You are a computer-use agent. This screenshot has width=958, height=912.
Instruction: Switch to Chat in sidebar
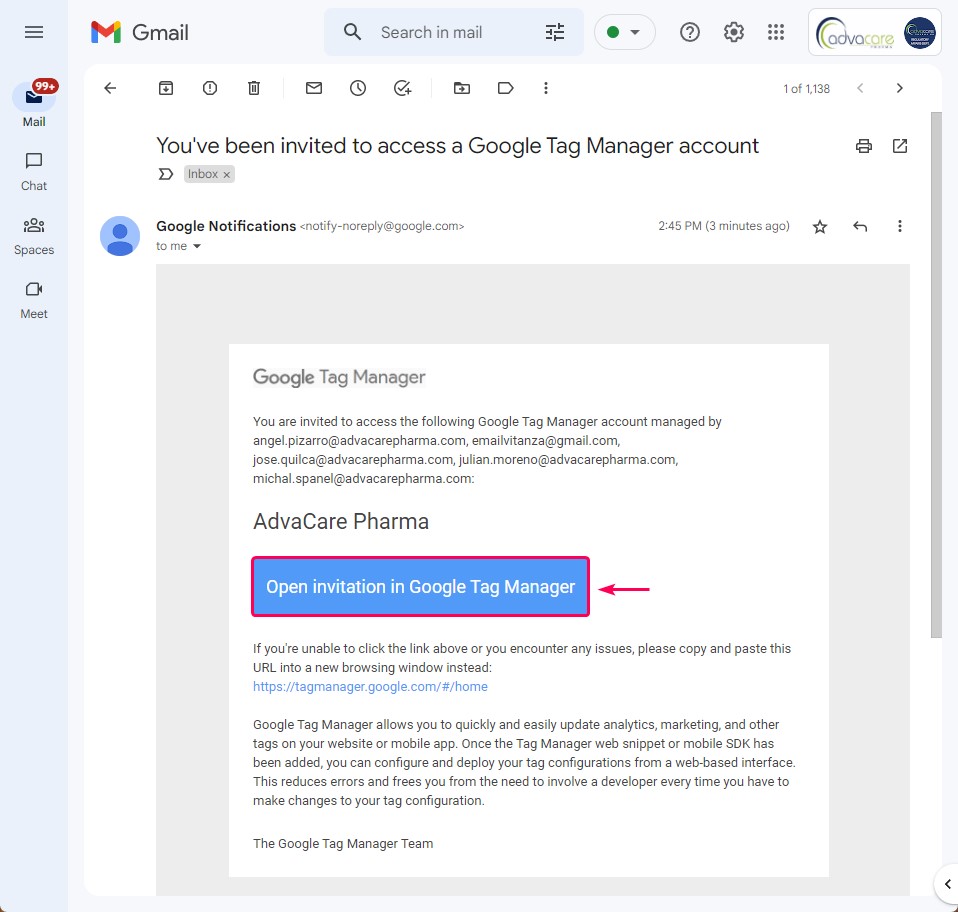tap(34, 172)
